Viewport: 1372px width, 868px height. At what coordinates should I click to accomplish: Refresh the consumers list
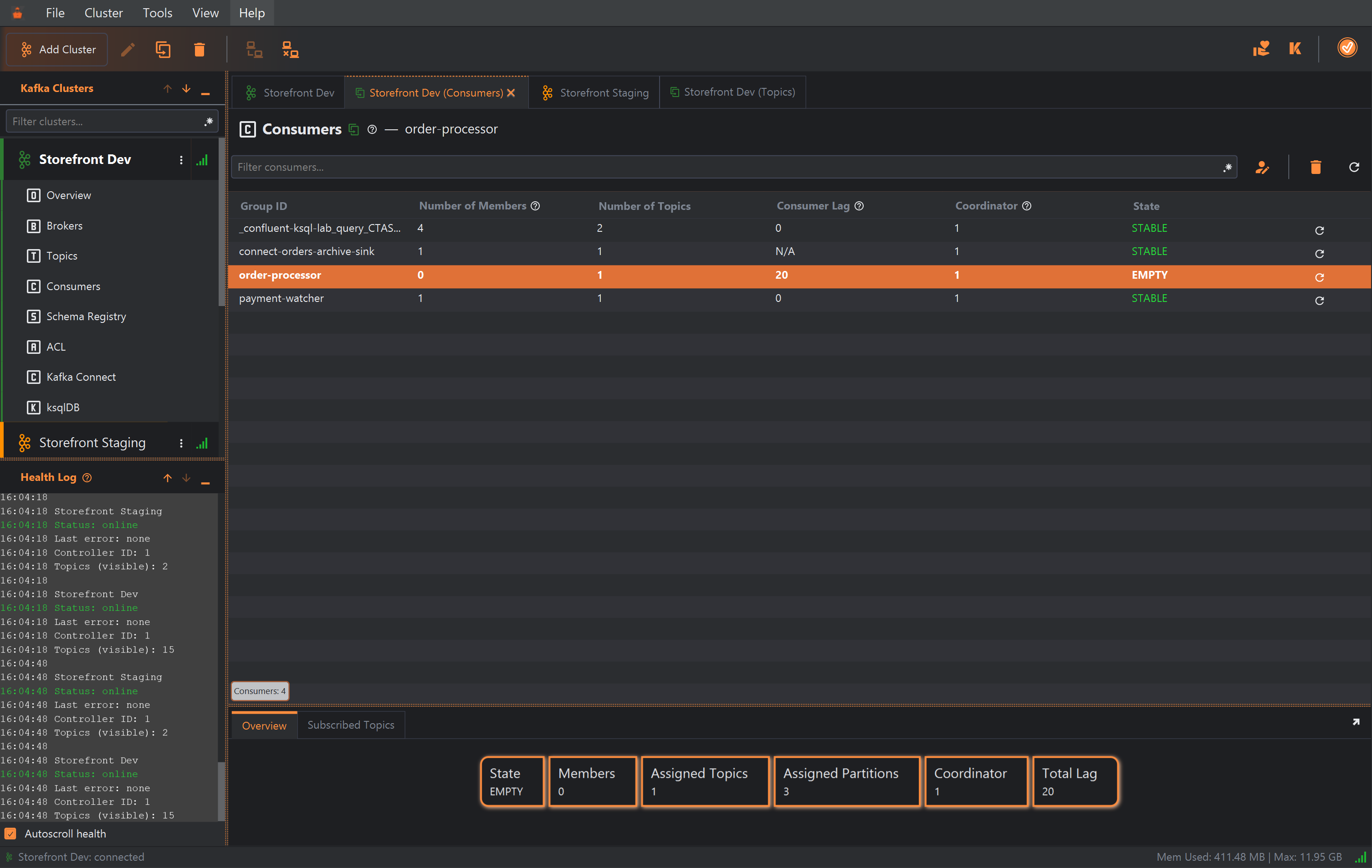pyautogui.click(x=1354, y=167)
